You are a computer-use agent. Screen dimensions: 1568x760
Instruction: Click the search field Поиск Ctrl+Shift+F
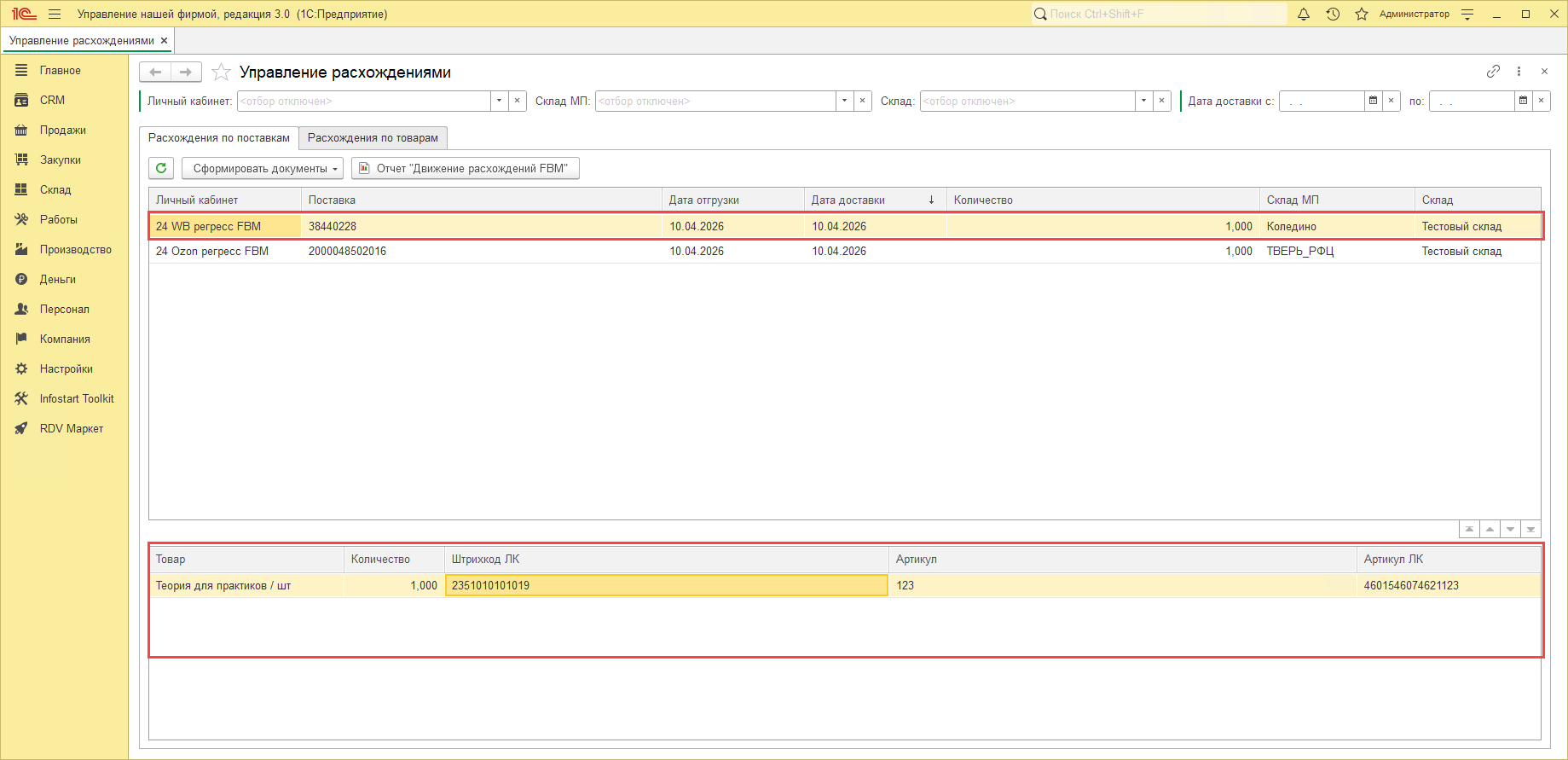coord(1159,14)
